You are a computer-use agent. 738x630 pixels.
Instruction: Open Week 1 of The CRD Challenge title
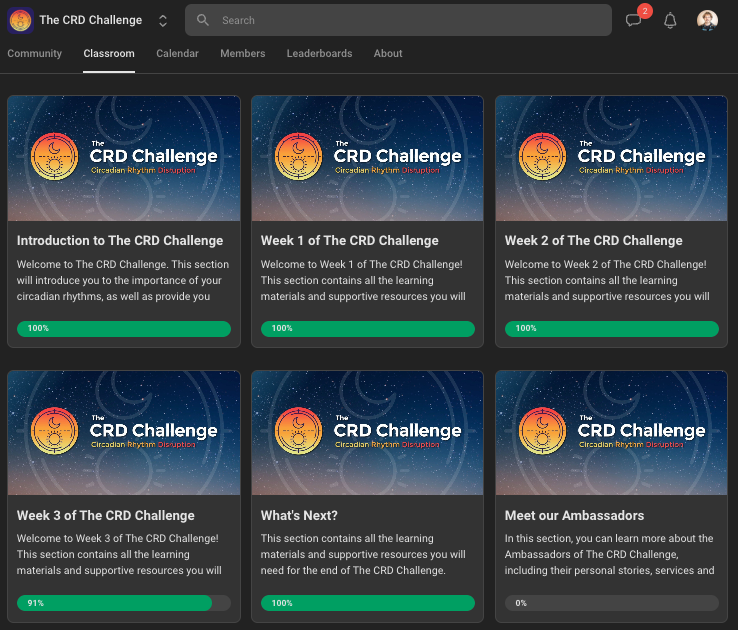(349, 241)
